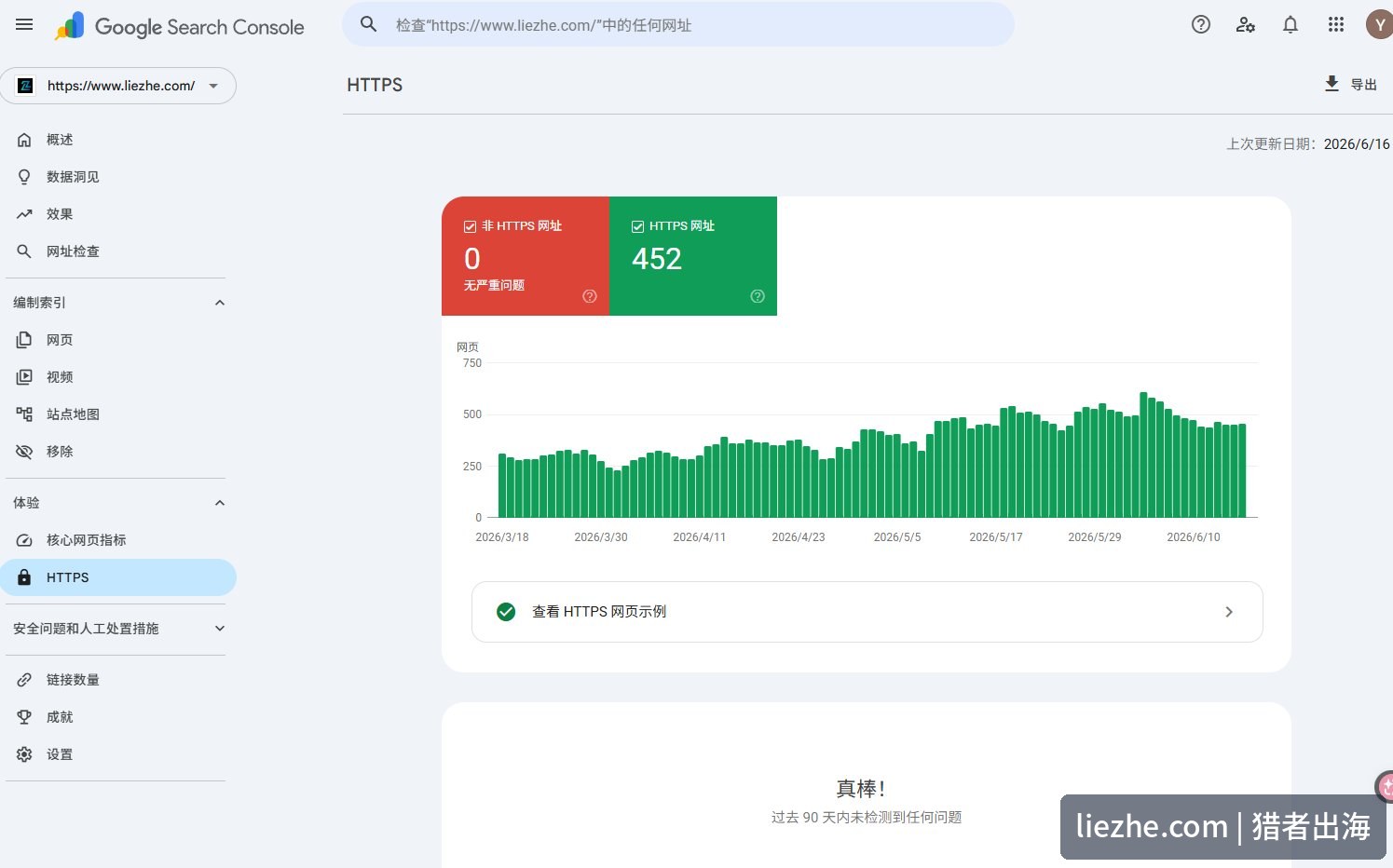Open the 链接数量 report

(x=118, y=680)
